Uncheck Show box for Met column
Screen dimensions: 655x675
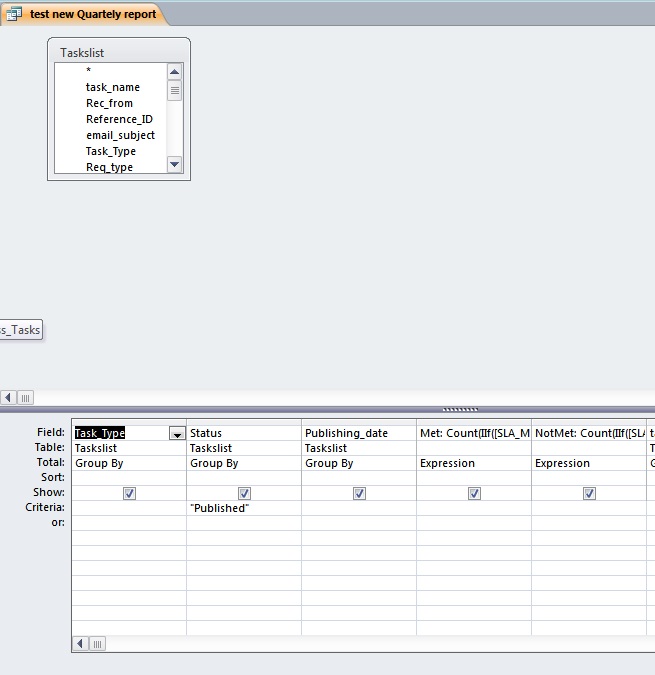point(474,493)
